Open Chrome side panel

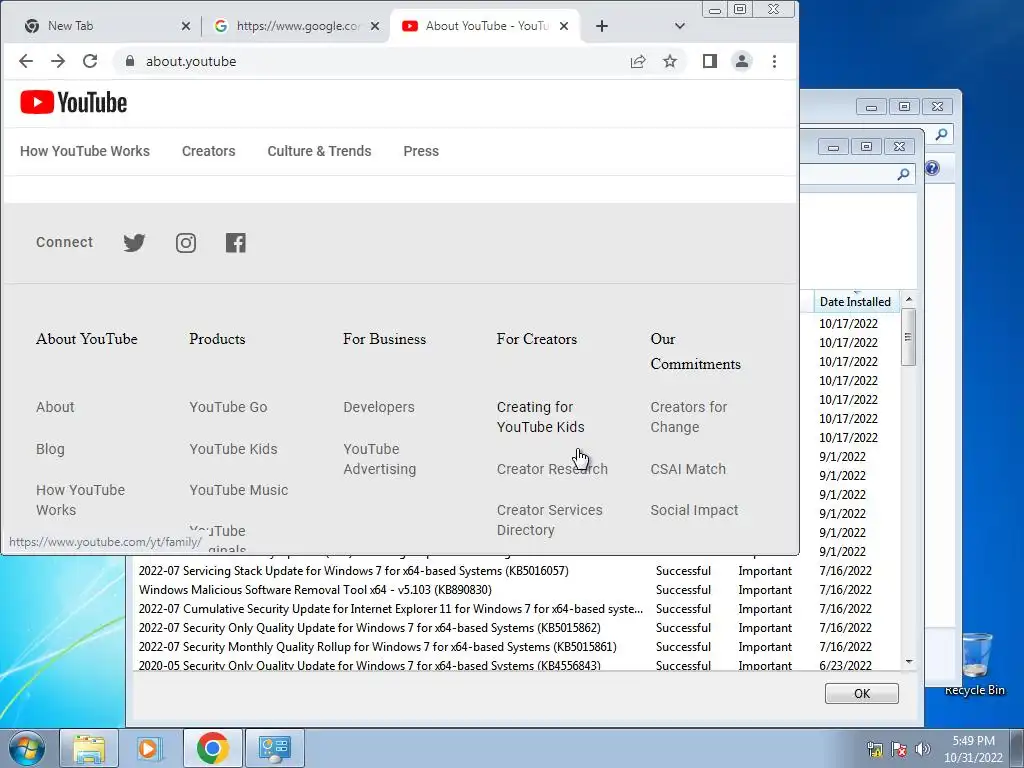point(710,61)
